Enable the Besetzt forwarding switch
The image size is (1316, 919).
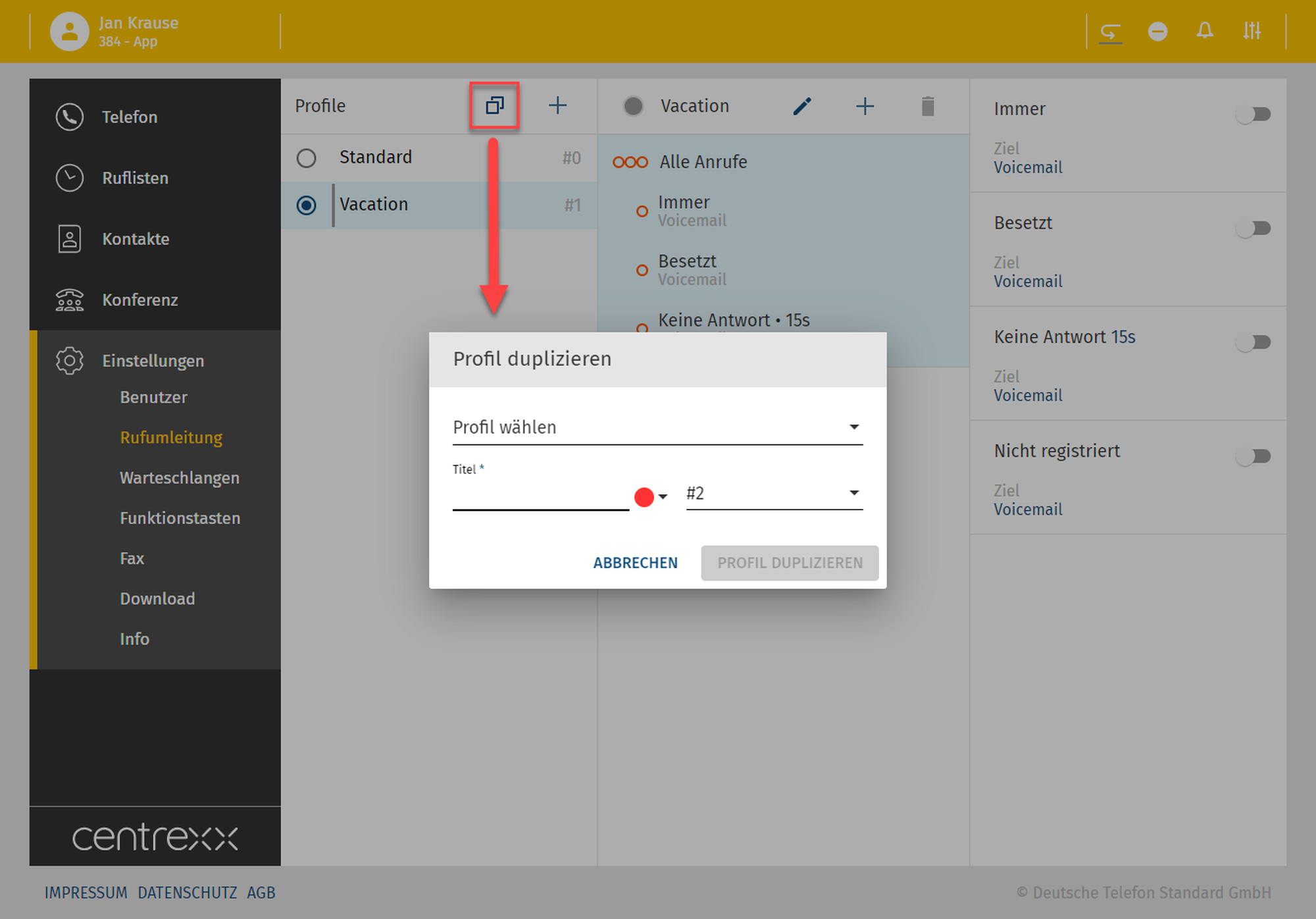pyautogui.click(x=1253, y=228)
